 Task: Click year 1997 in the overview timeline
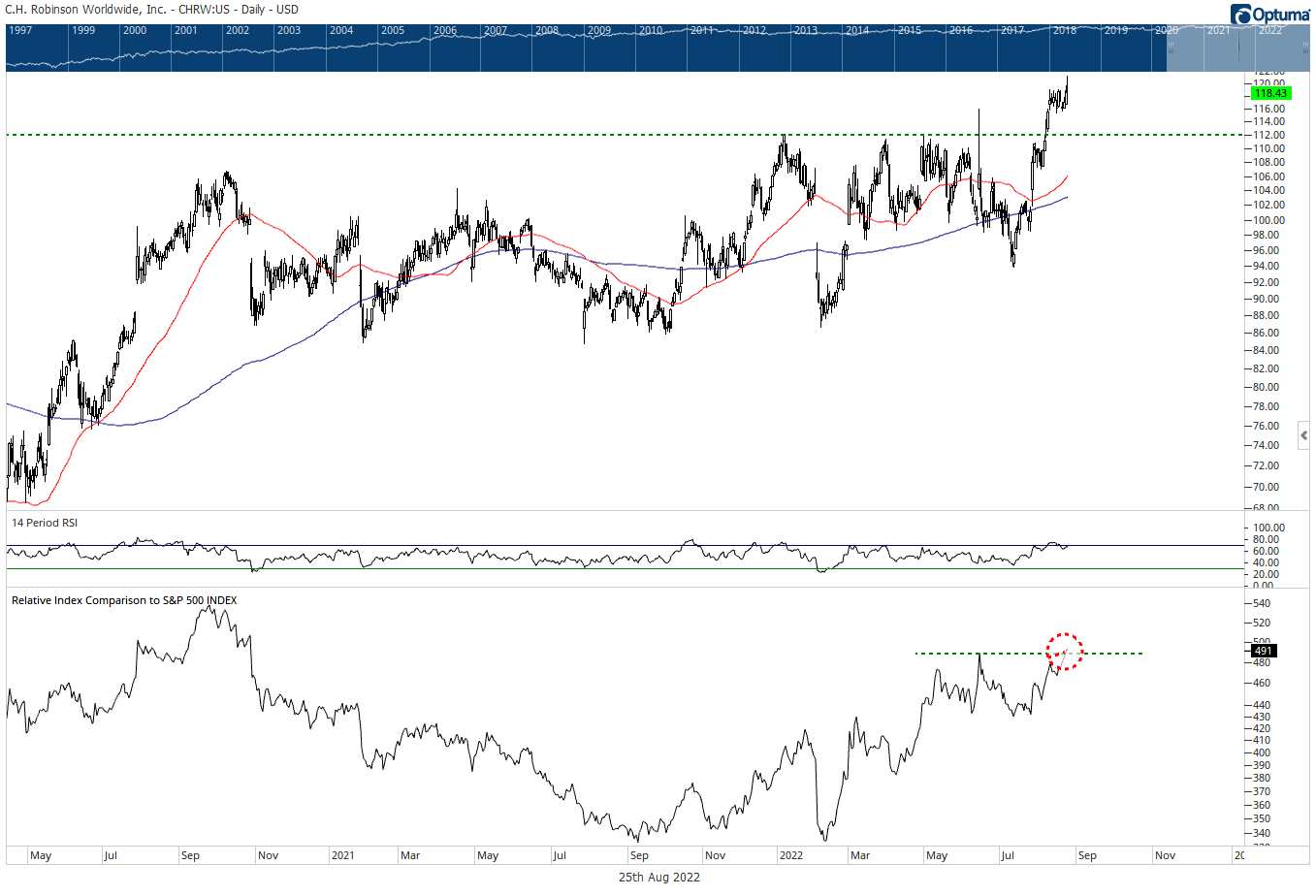point(20,31)
